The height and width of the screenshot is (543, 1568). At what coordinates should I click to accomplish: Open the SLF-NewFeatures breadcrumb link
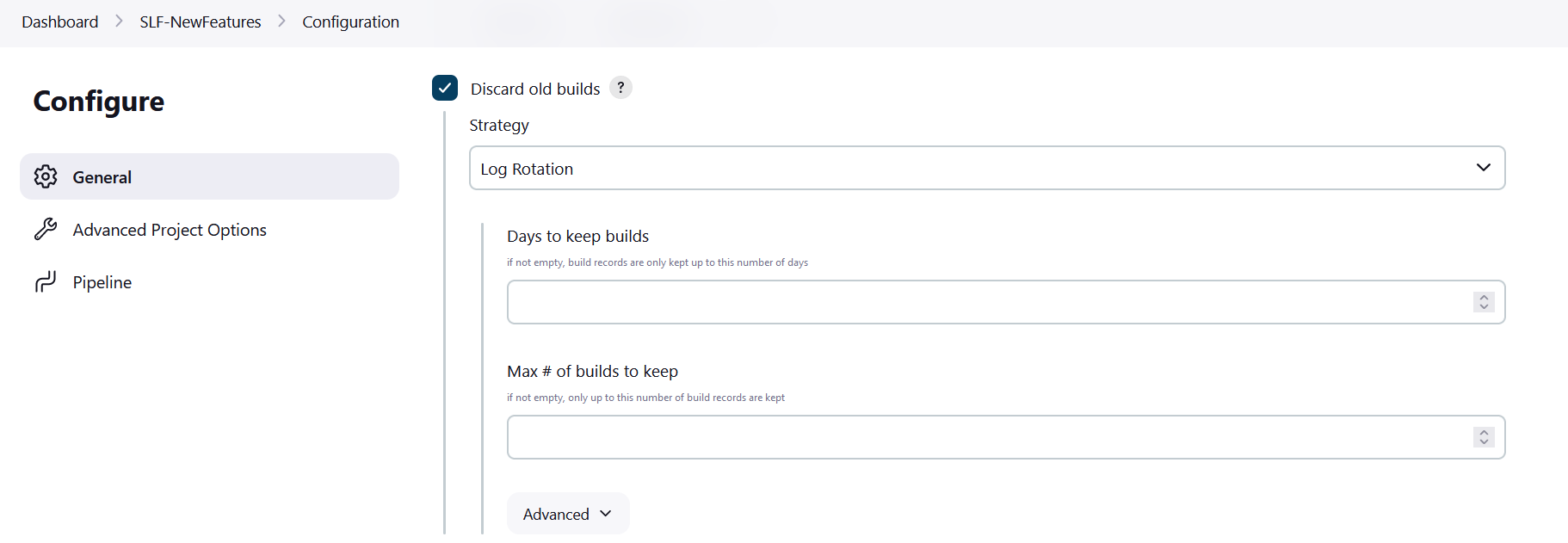tap(201, 22)
